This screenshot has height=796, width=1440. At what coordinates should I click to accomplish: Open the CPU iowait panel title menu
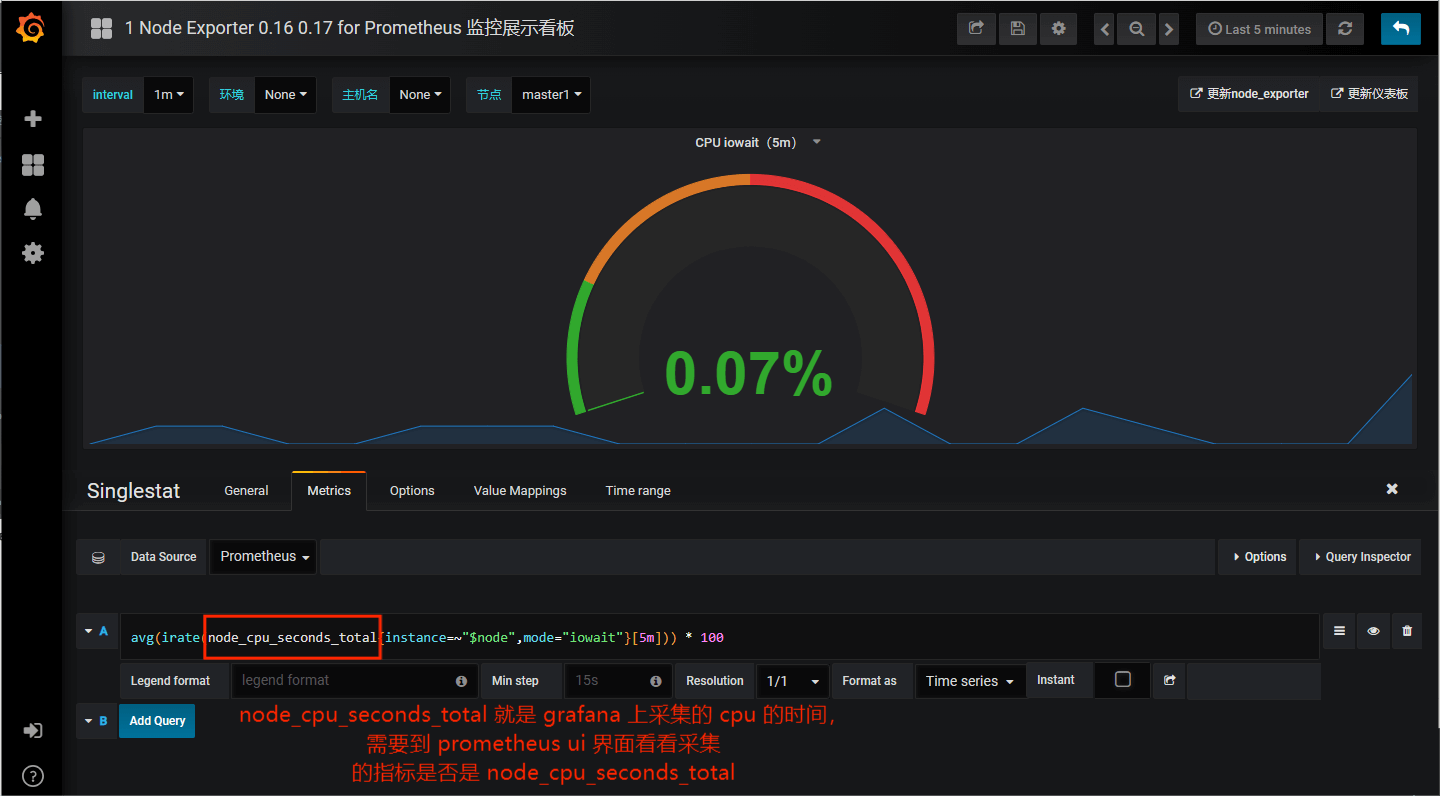[x=757, y=142]
